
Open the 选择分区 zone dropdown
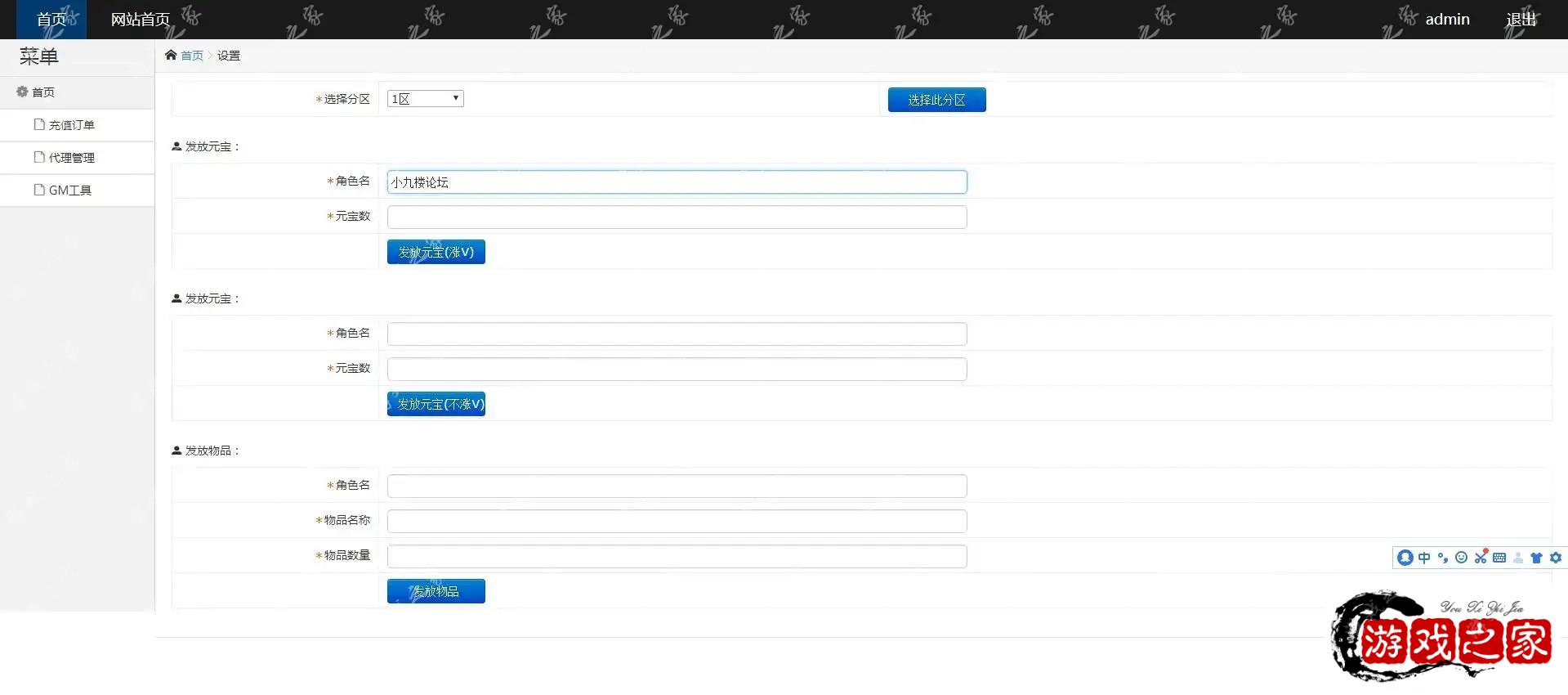pyautogui.click(x=425, y=99)
